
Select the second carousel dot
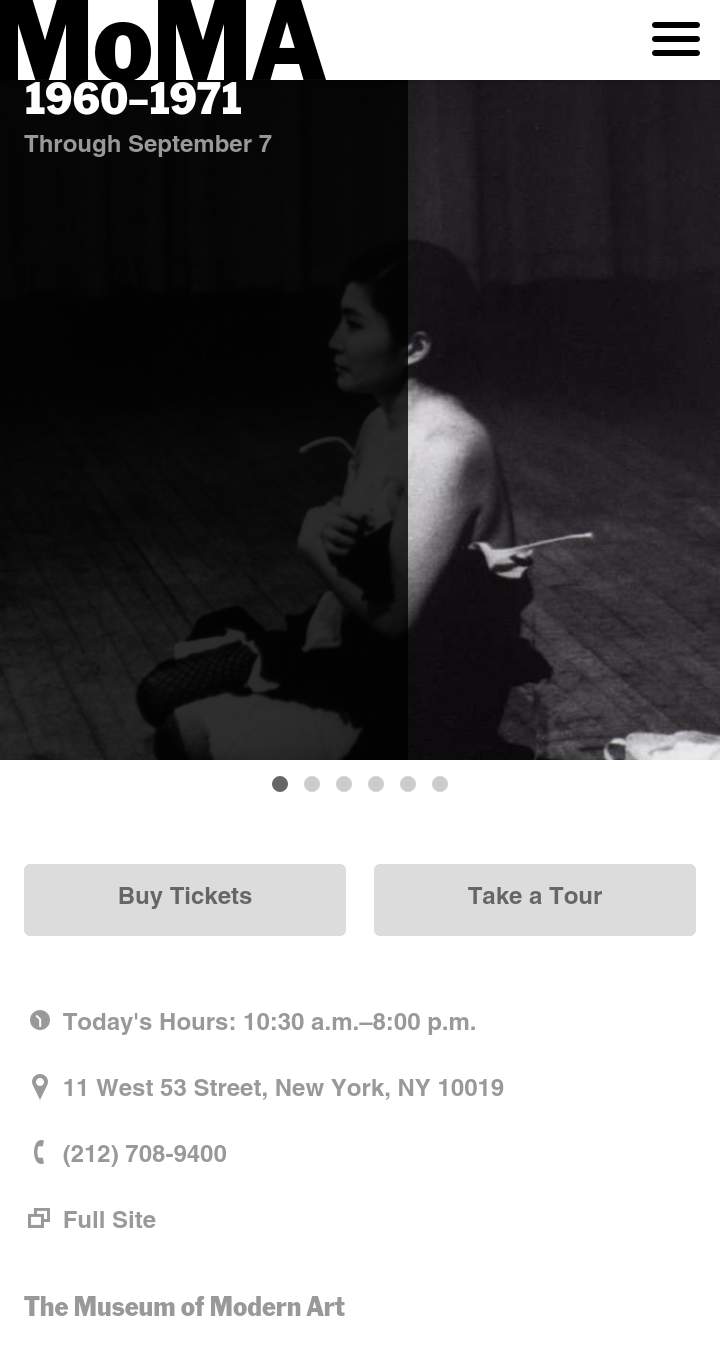click(312, 784)
